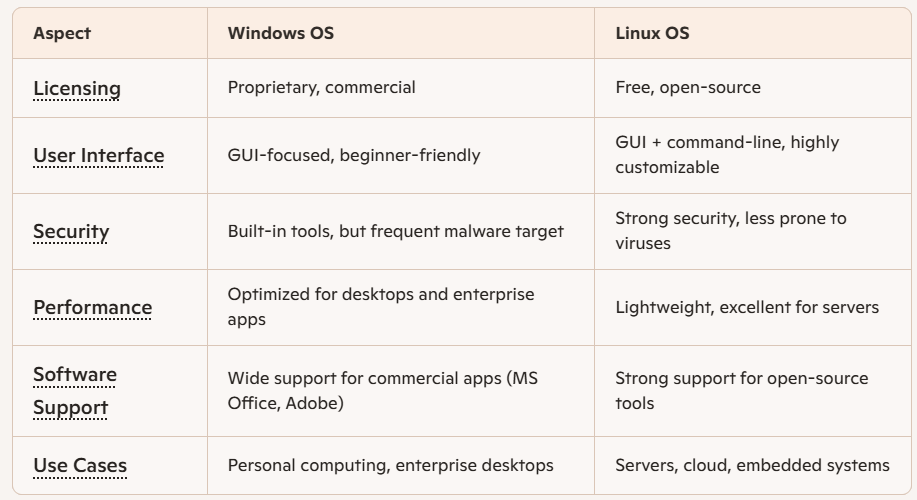Click the Aspect column header
917x500 pixels.
(x=62, y=33)
